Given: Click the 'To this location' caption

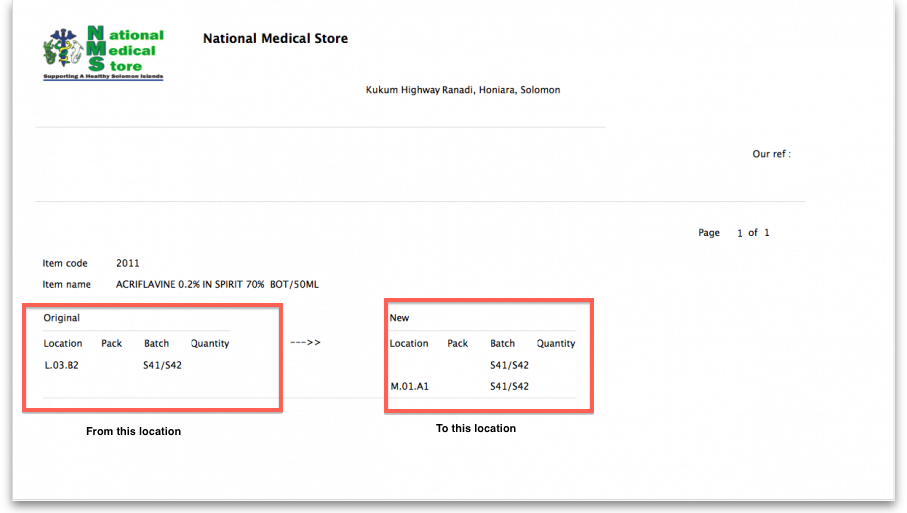Looking at the screenshot, I should [x=476, y=429].
